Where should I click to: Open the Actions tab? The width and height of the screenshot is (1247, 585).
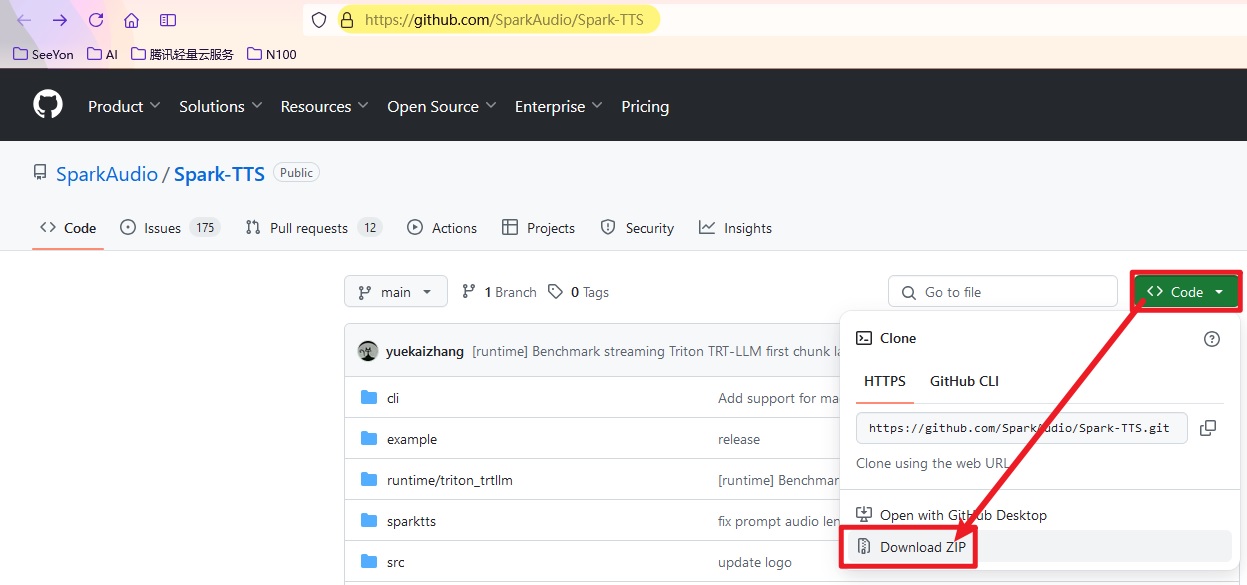point(442,228)
